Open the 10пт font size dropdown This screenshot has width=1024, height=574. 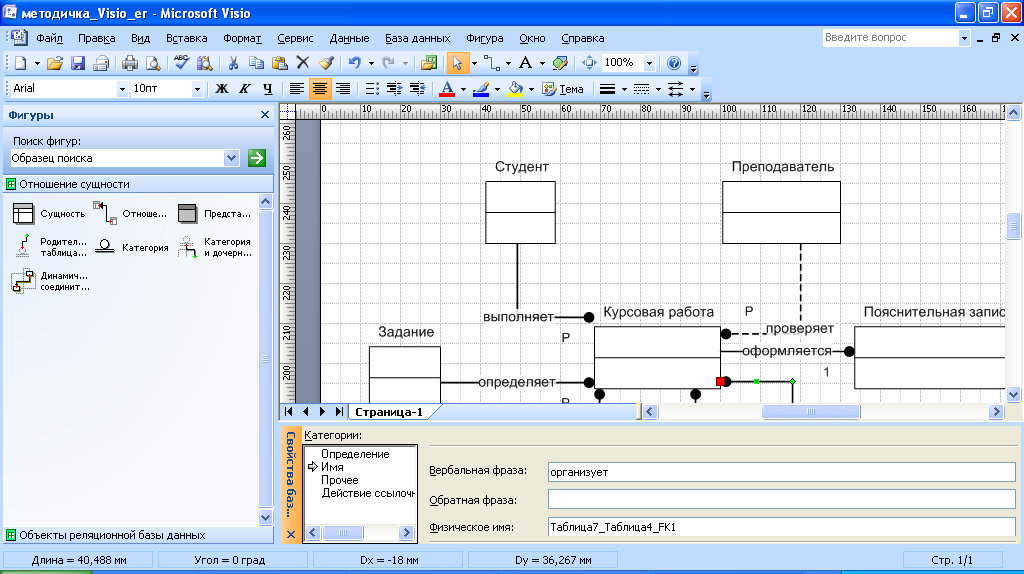(x=197, y=89)
